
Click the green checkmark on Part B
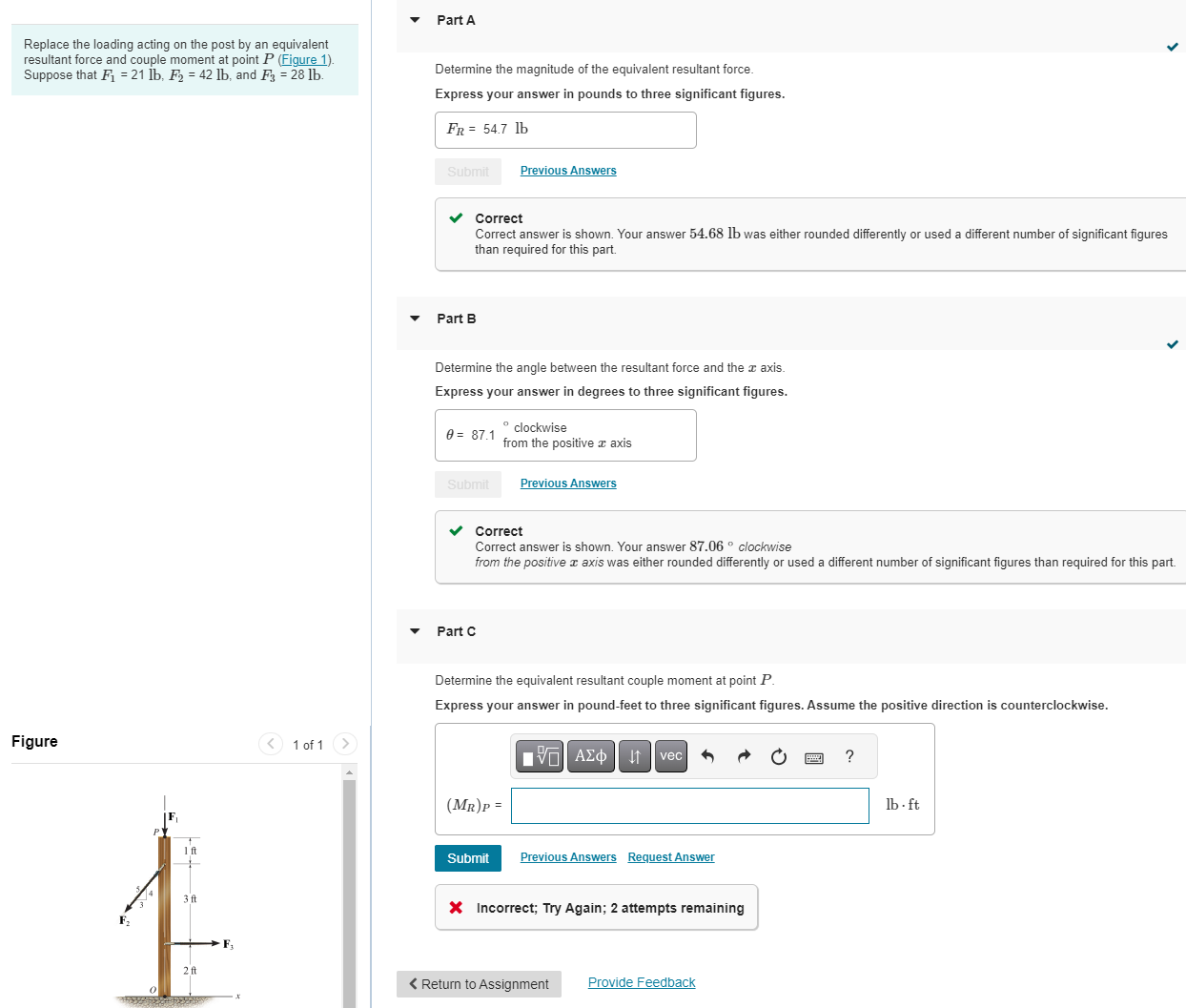coord(1173,344)
